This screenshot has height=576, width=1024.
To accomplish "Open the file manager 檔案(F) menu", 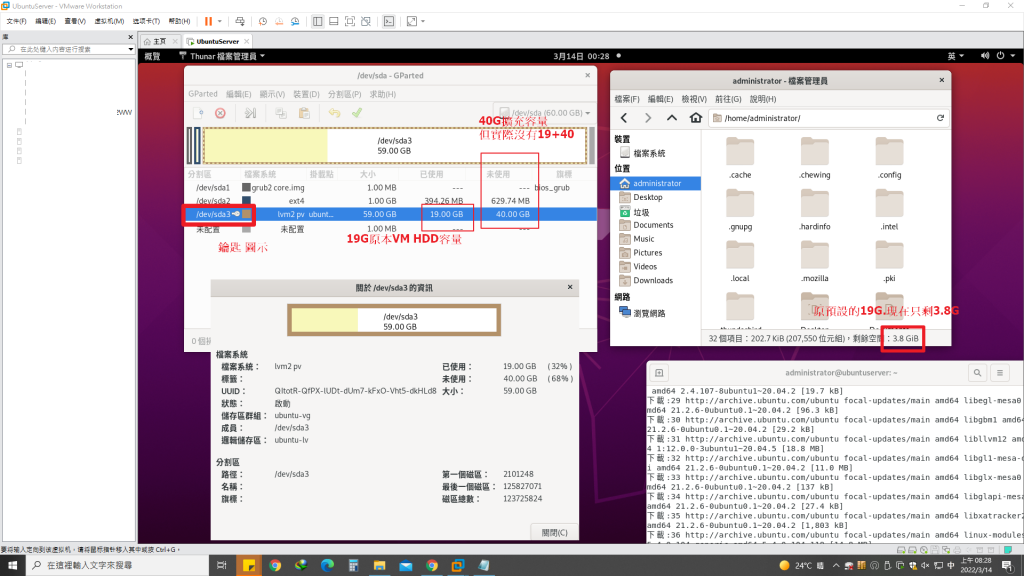I will pos(627,99).
